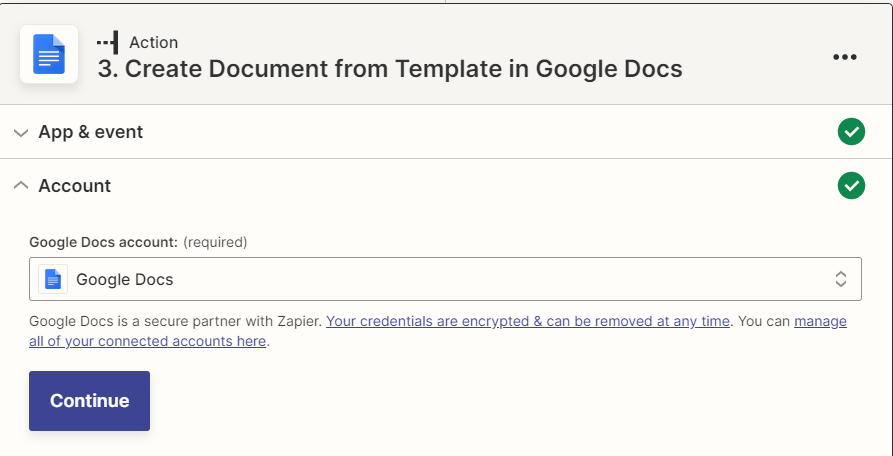This screenshot has width=893, height=456.
Task: Select the Account section title
Action: pyautogui.click(x=75, y=186)
